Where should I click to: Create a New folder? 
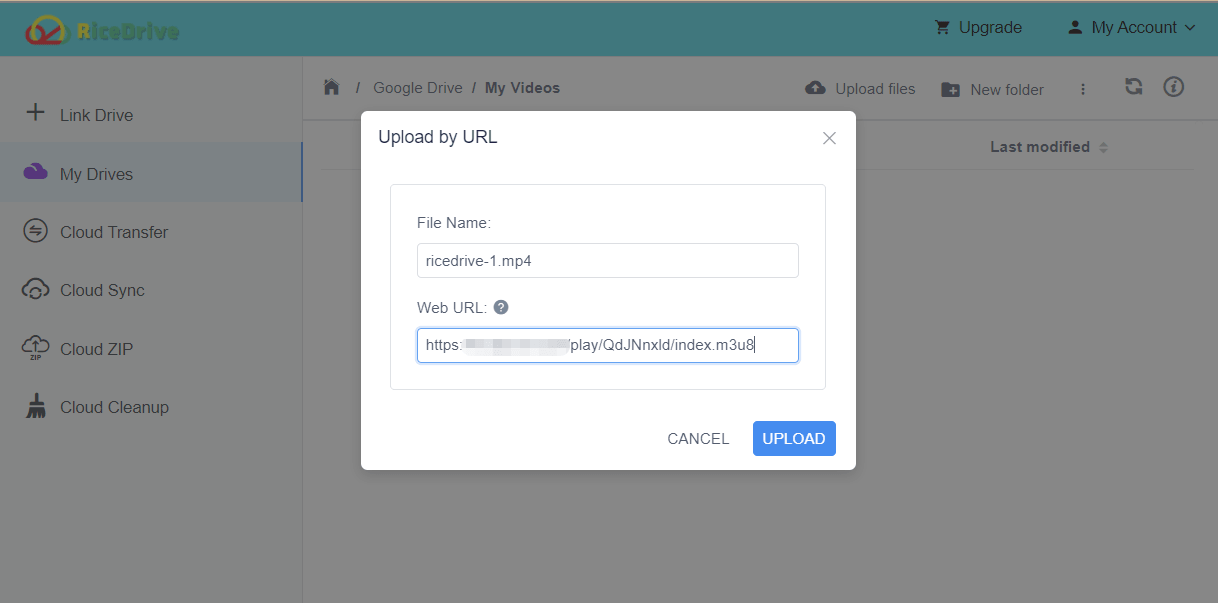[992, 89]
